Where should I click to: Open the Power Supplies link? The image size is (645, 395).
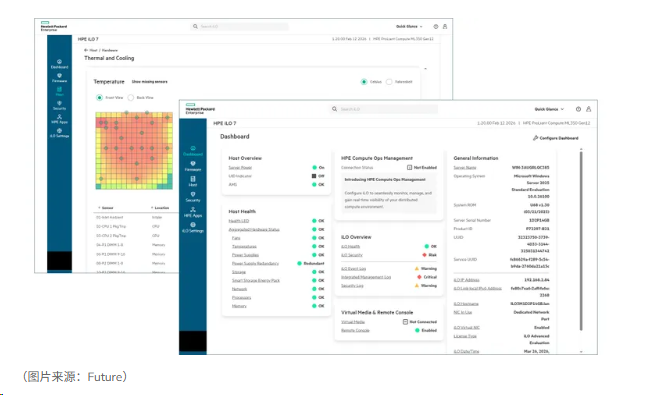[246, 255]
